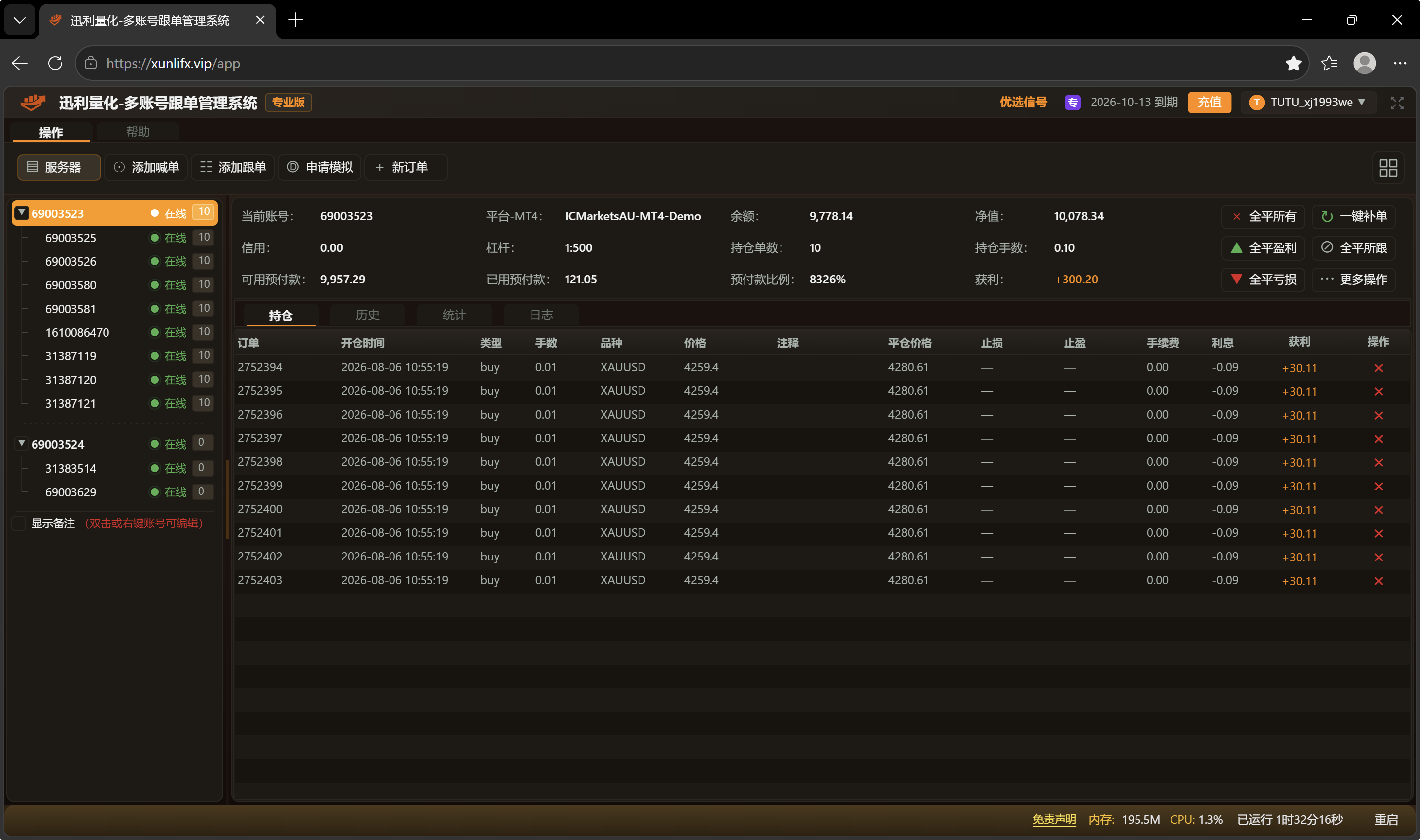1420x840 pixels.
Task: Click the 添加跟单 button
Action: (x=233, y=168)
